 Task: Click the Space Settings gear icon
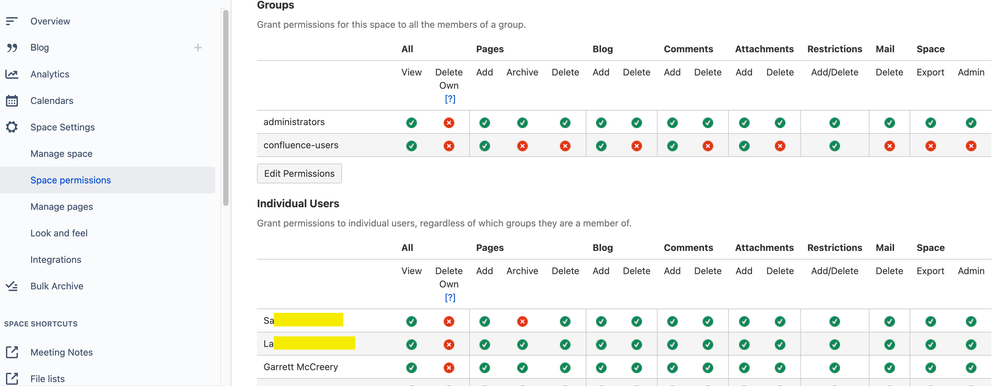click(x=11, y=127)
